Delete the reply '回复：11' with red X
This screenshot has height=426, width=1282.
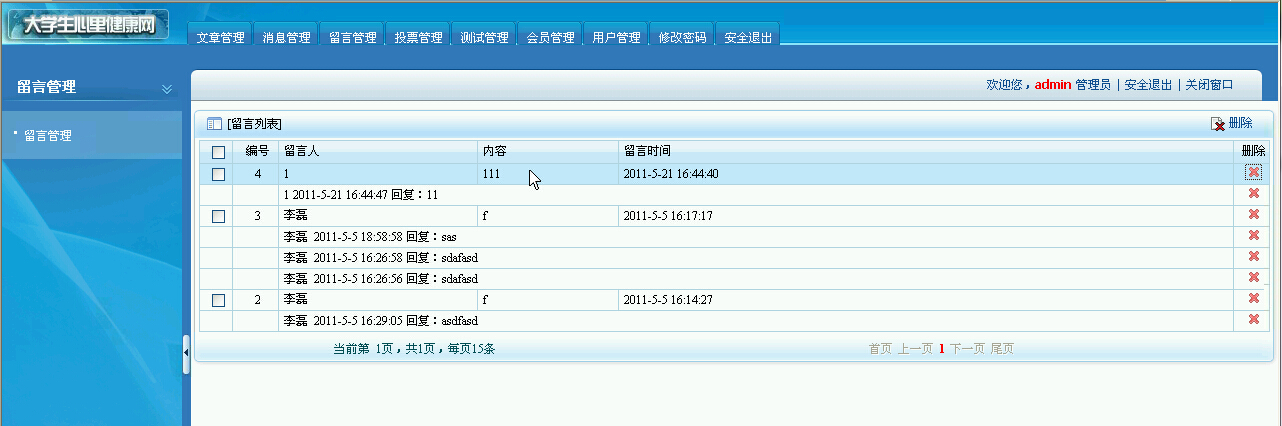(x=1253, y=193)
